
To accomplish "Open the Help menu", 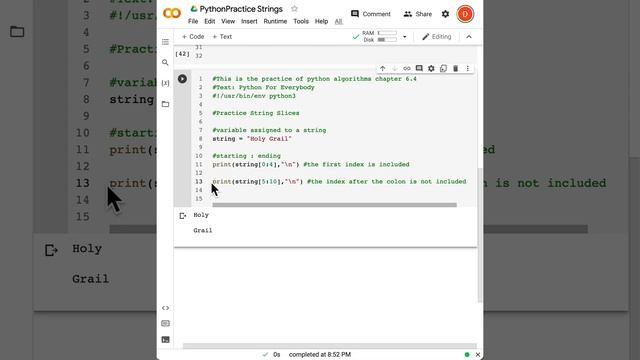I will click(x=321, y=21).
